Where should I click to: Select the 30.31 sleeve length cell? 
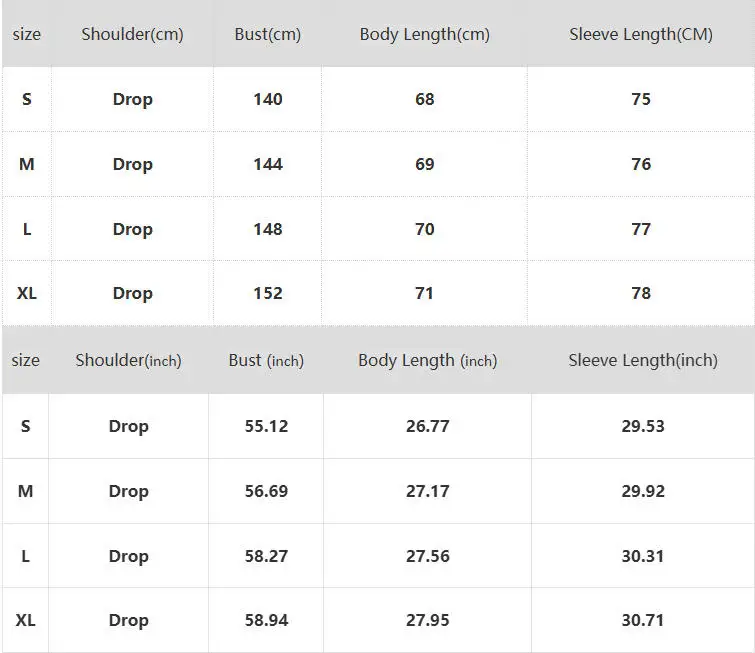[643, 556]
